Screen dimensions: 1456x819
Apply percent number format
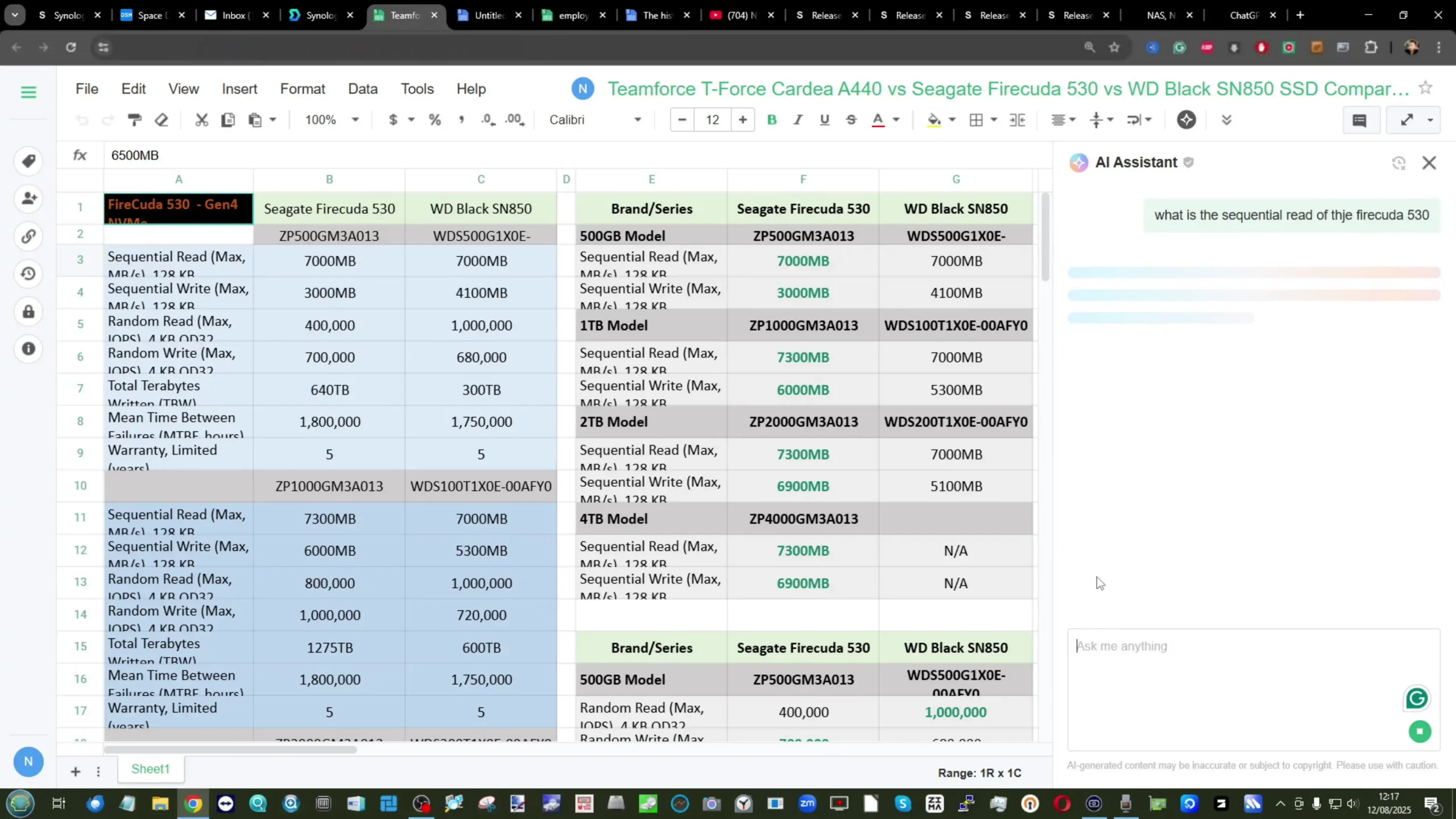pos(435,120)
